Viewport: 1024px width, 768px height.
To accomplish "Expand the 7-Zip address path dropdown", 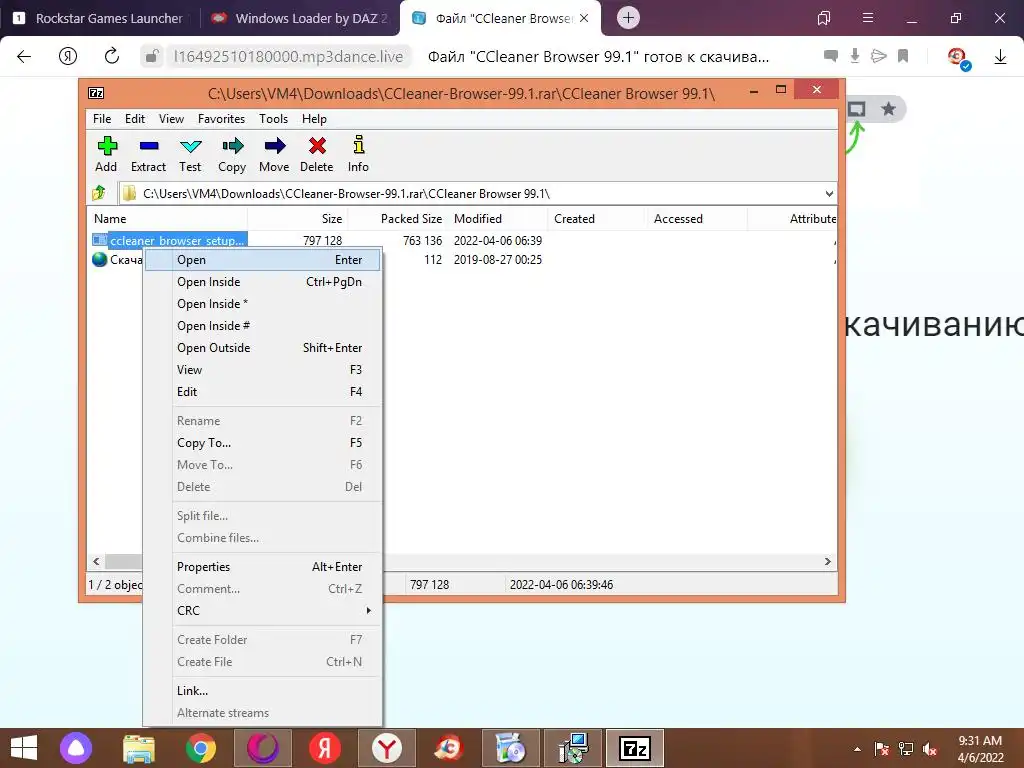I will tap(829, 194).
